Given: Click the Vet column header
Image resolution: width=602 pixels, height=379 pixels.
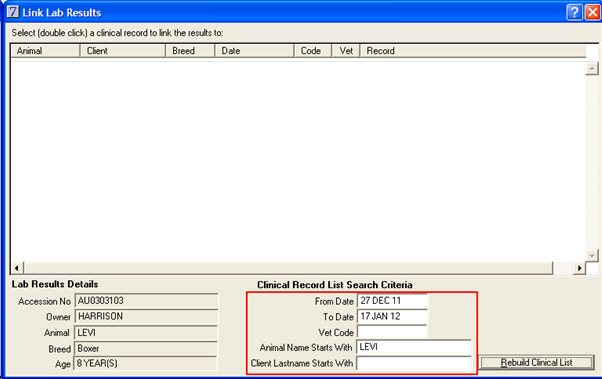Looking at the screenshot, I should pyautogui.click(x=346, y=51).
